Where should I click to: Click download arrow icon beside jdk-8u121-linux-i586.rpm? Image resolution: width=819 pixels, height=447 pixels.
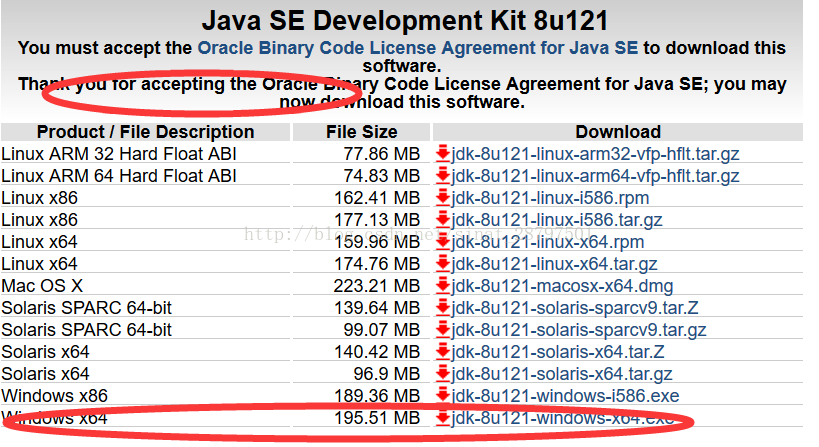point(443,197)
